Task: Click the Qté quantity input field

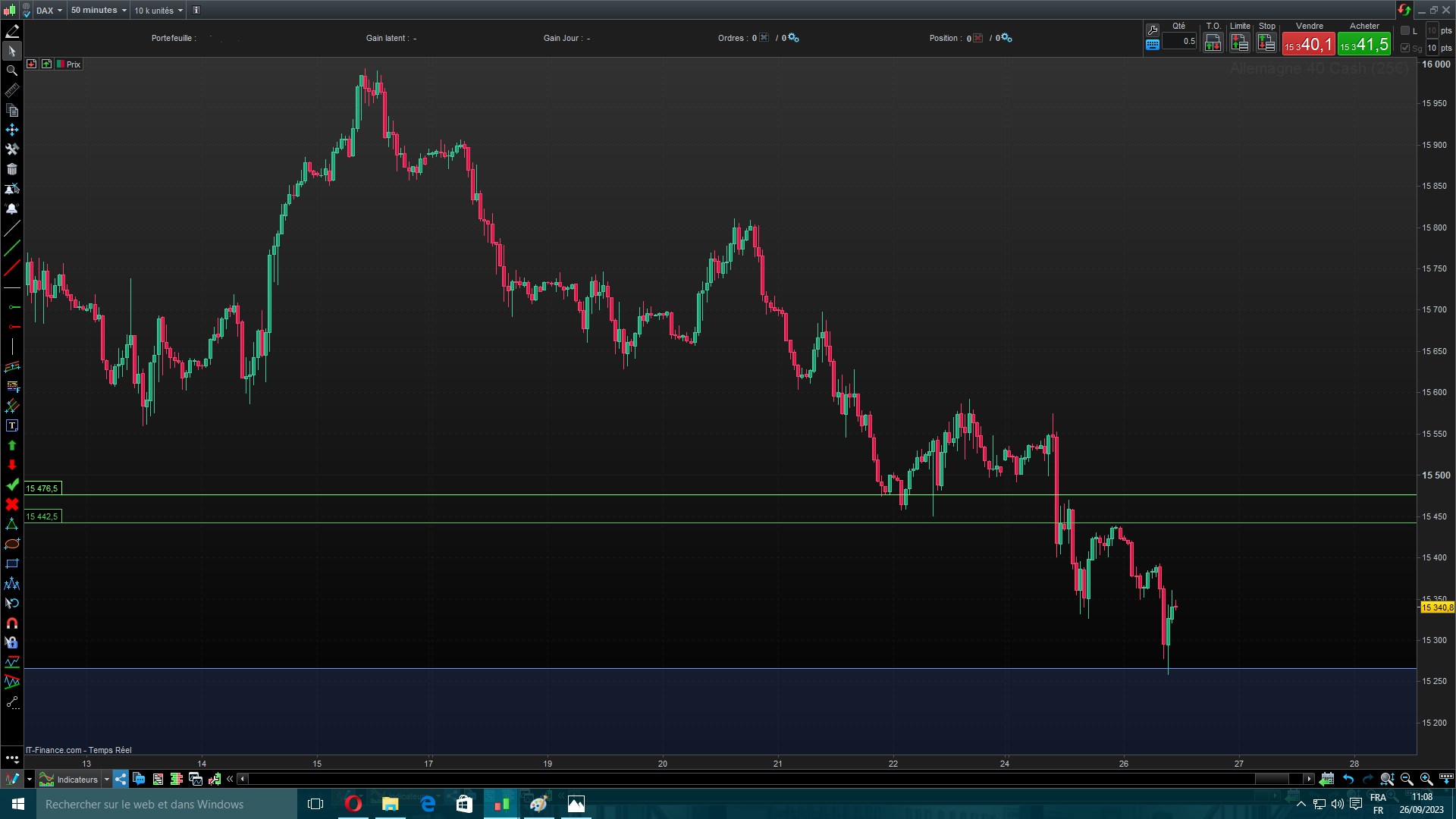Action: tap(1179, 42)
